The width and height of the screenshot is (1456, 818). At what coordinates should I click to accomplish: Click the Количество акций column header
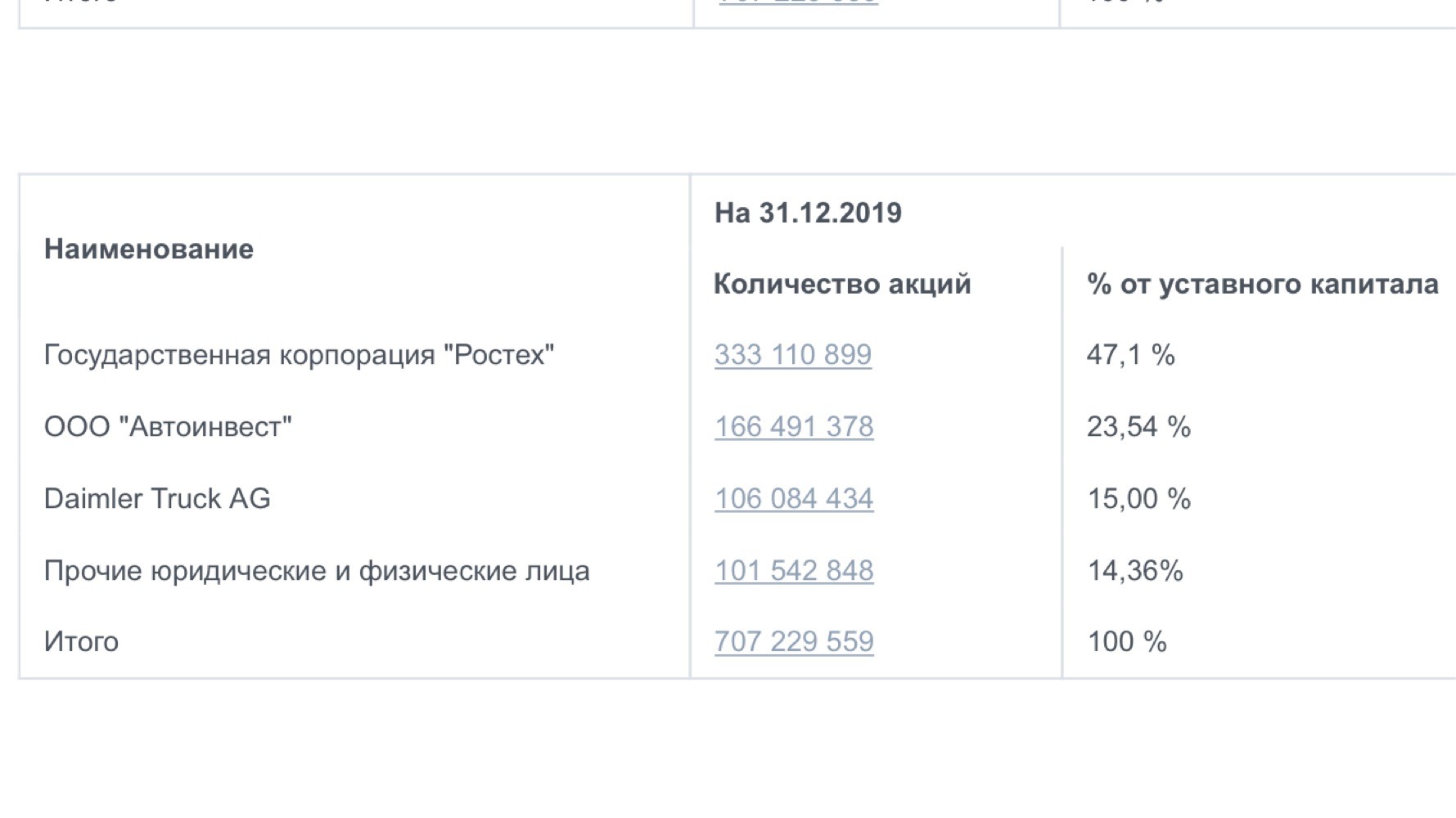(842, 284)
